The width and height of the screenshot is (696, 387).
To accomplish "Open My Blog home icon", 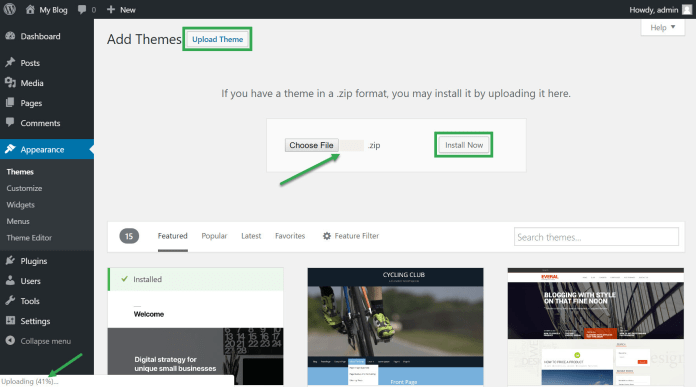I will (30, 9).
